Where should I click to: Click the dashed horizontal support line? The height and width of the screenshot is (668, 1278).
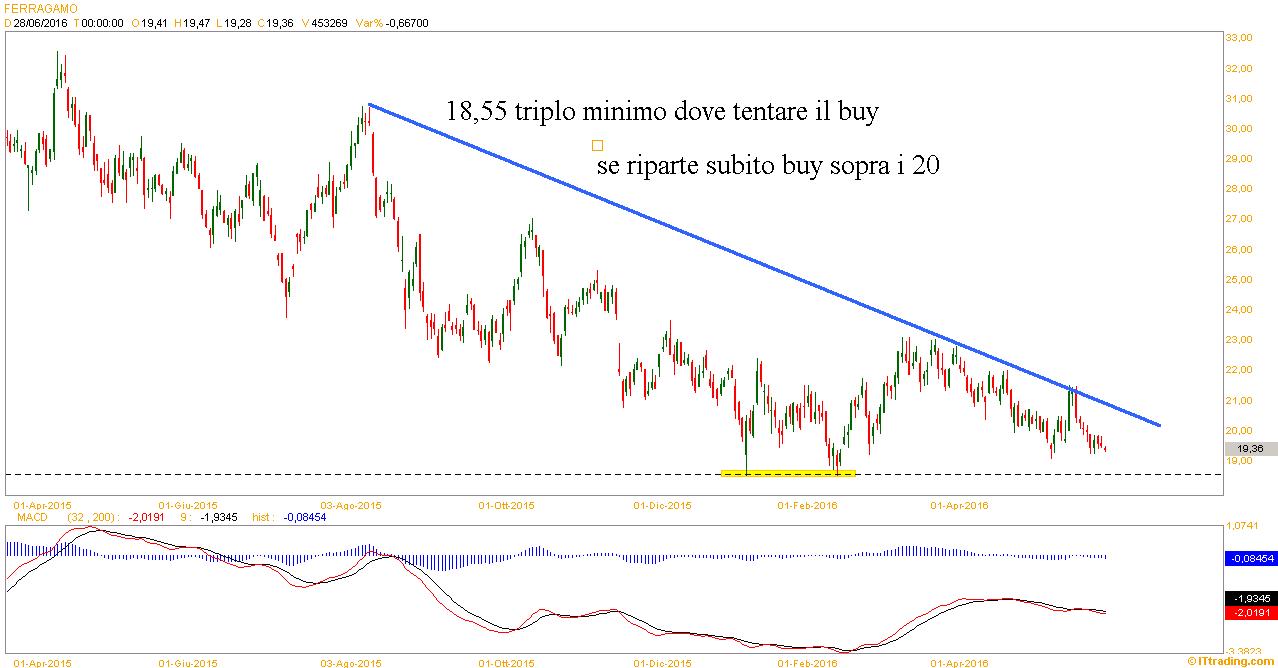[612, 474]
